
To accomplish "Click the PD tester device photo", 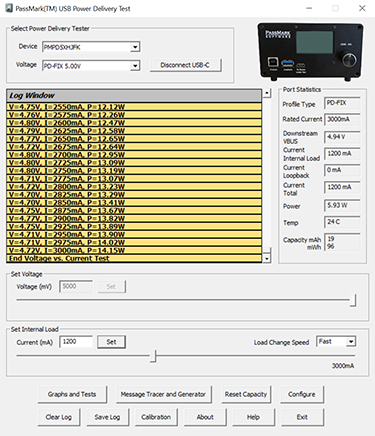I will coord(310,52).
